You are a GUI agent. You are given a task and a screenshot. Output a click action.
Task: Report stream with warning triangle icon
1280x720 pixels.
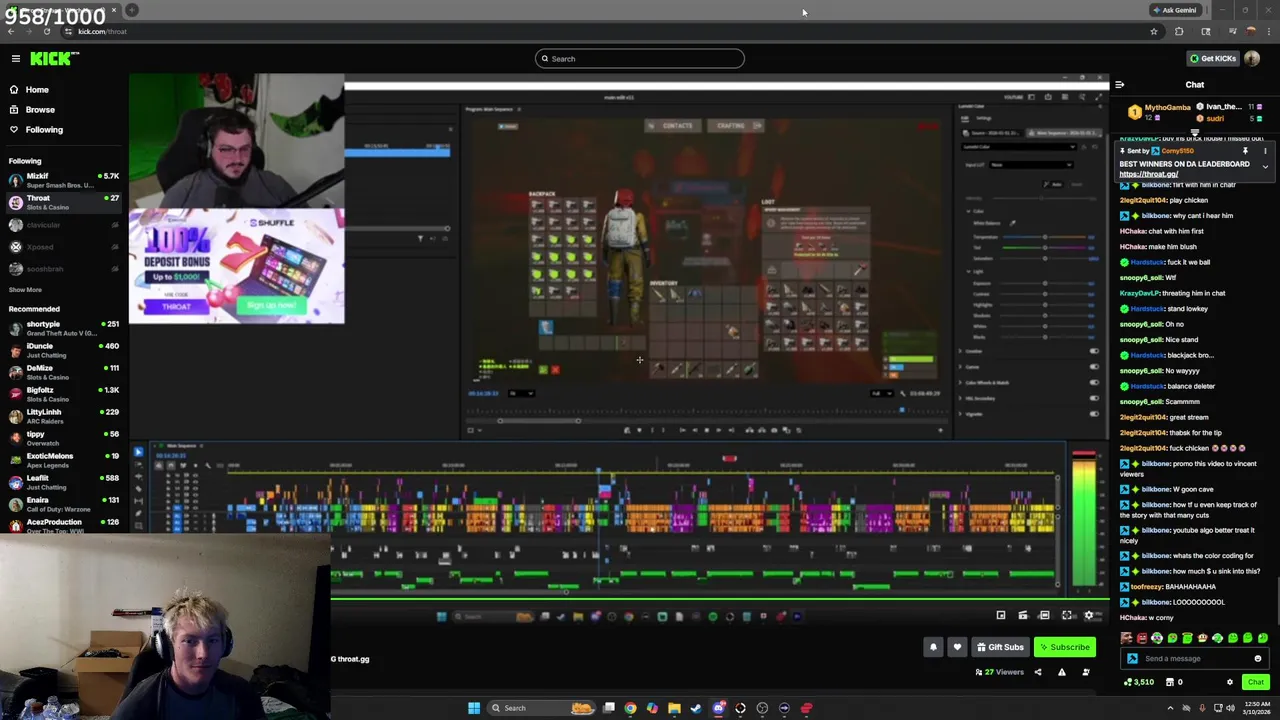[1063, 672]
